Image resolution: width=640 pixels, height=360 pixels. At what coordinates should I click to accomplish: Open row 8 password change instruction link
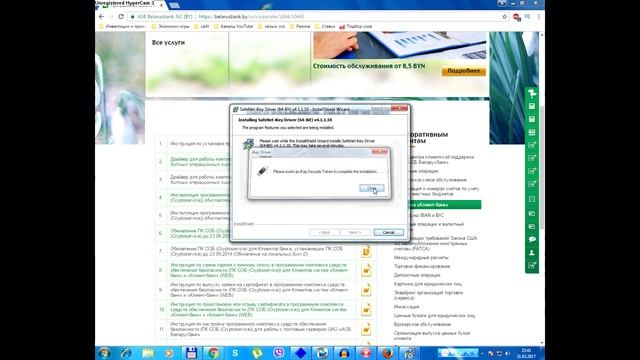tap(259, 270)
